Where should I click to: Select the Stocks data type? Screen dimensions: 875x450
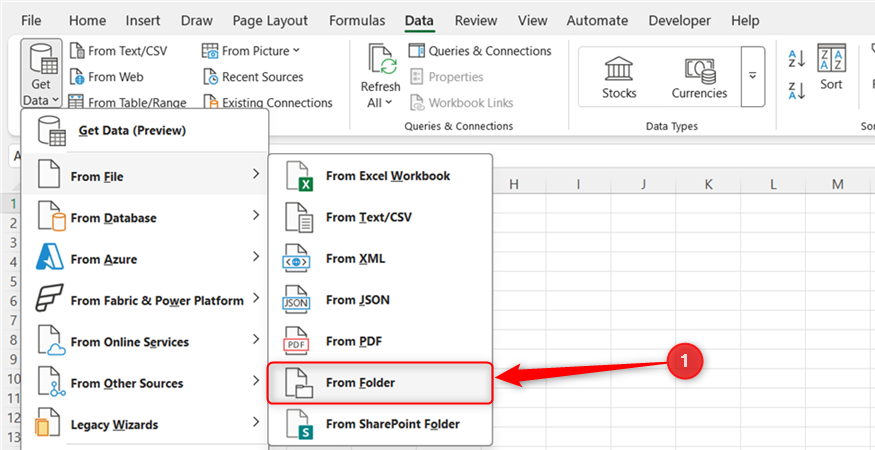pyautogui.click(x=619, y=76)
